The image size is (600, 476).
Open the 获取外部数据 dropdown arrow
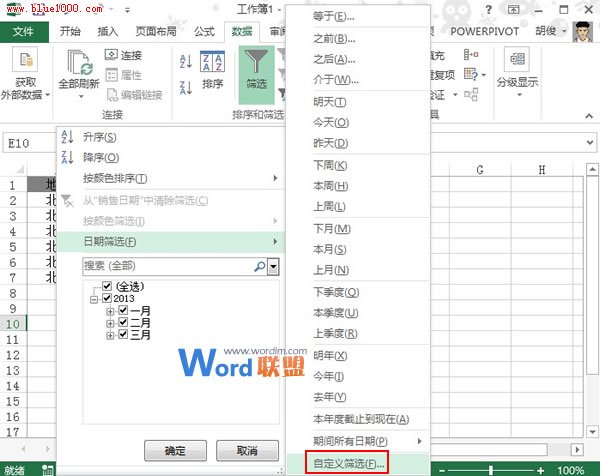point(47,95)
